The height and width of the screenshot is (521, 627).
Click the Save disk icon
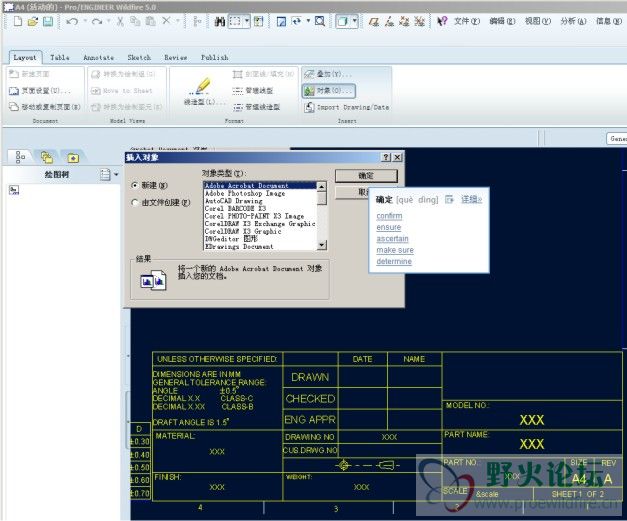[48, 21]
